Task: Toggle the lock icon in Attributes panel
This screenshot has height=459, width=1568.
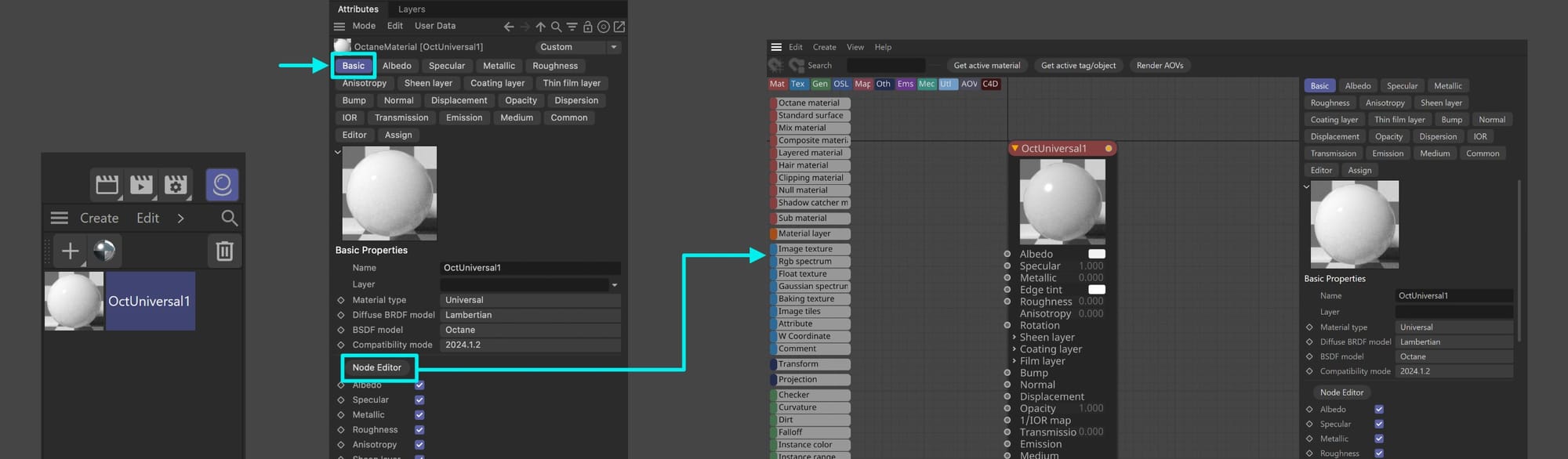Action: pyautogui.click(x=587, y=27)
